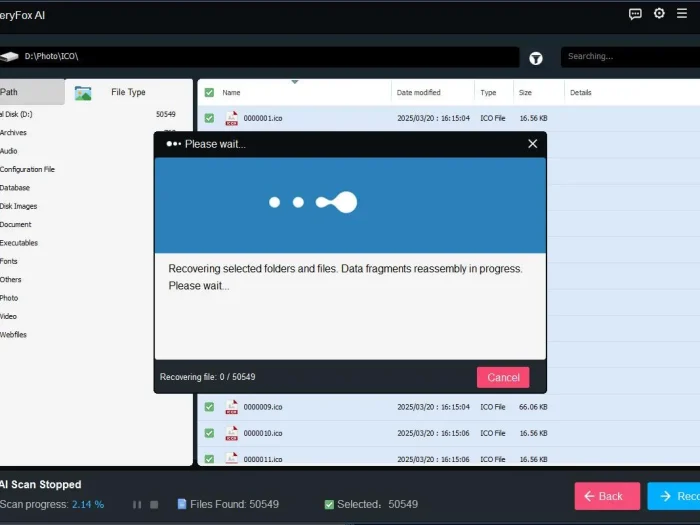Sort by the Name column arrow
The image size is (700, 525).
pos(294,83)
